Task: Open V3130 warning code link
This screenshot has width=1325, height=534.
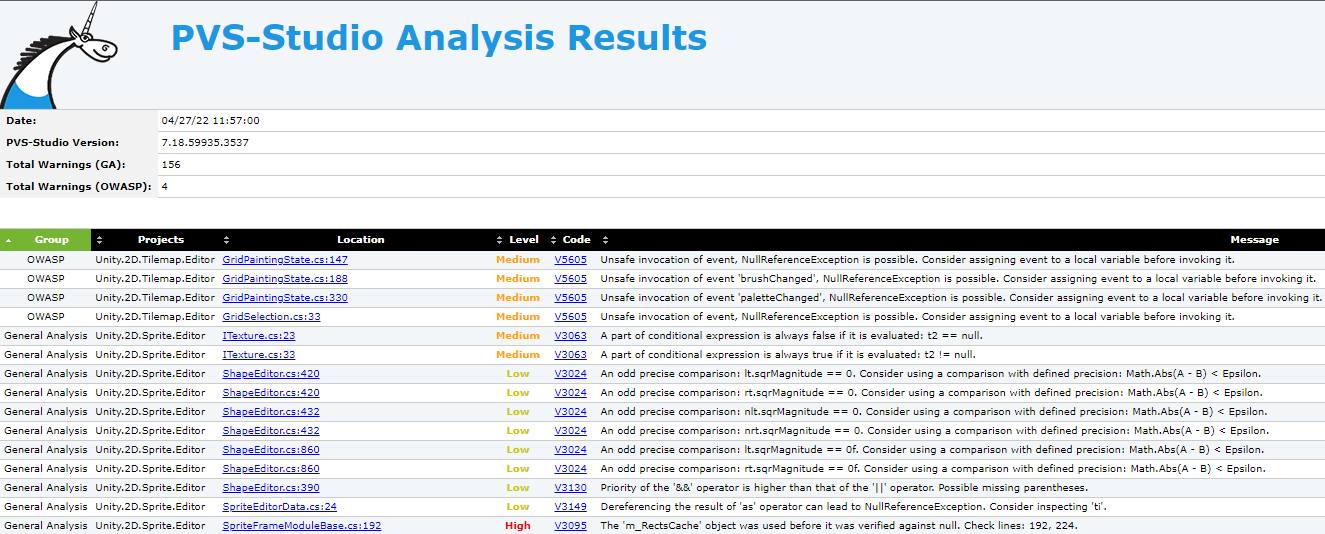Action: point(571,488)
